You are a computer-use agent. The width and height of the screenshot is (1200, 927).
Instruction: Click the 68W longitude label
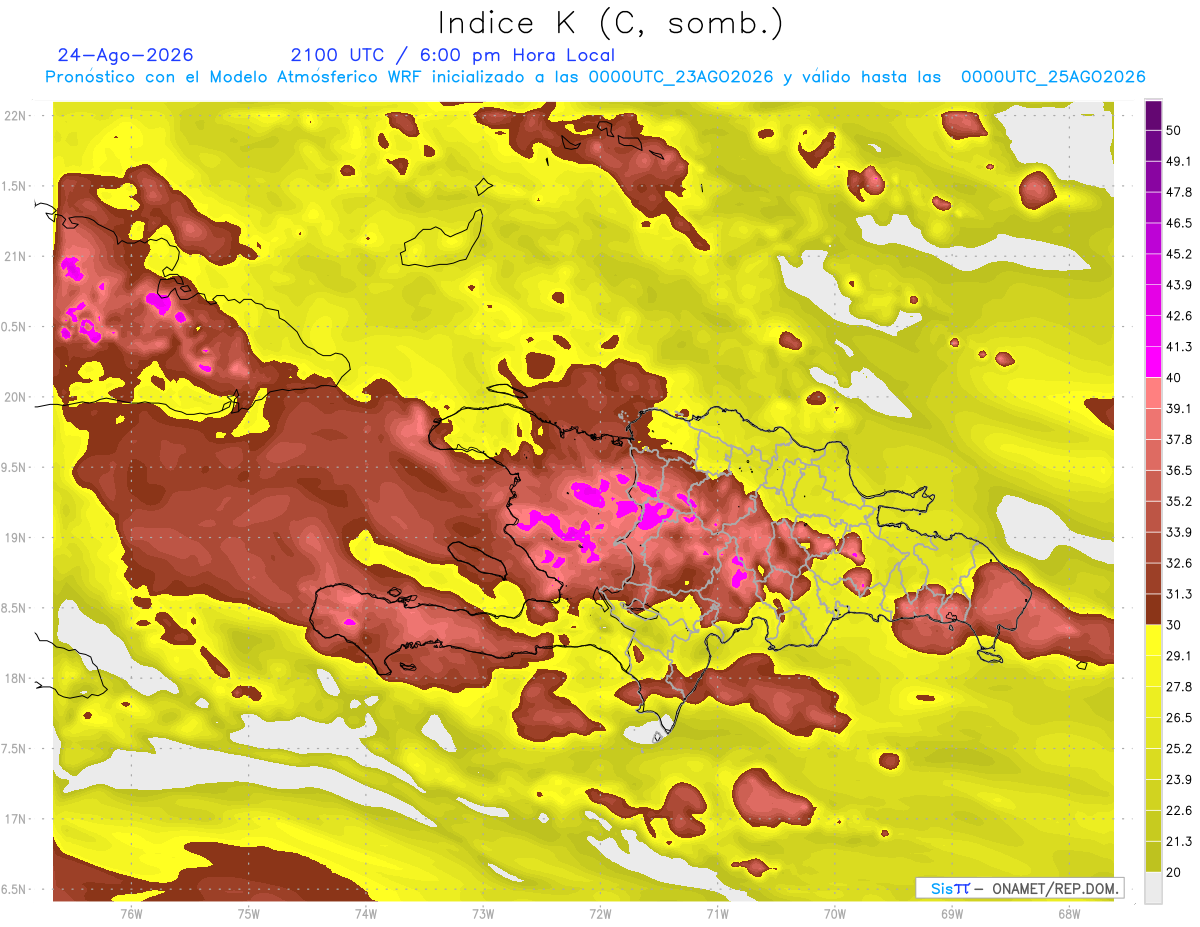(x=1069, y=913)
